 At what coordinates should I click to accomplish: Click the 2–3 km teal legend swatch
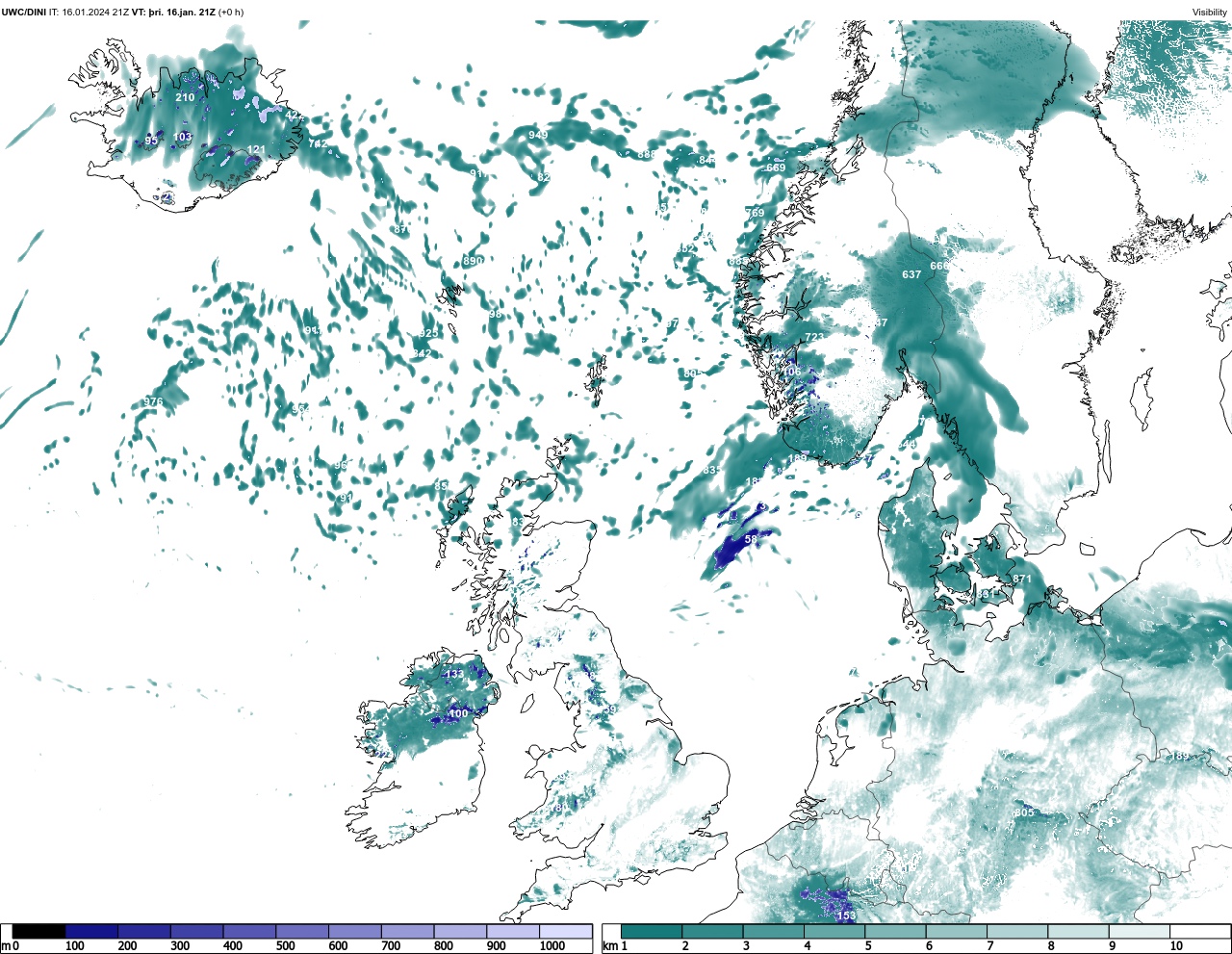coord(712,931)
